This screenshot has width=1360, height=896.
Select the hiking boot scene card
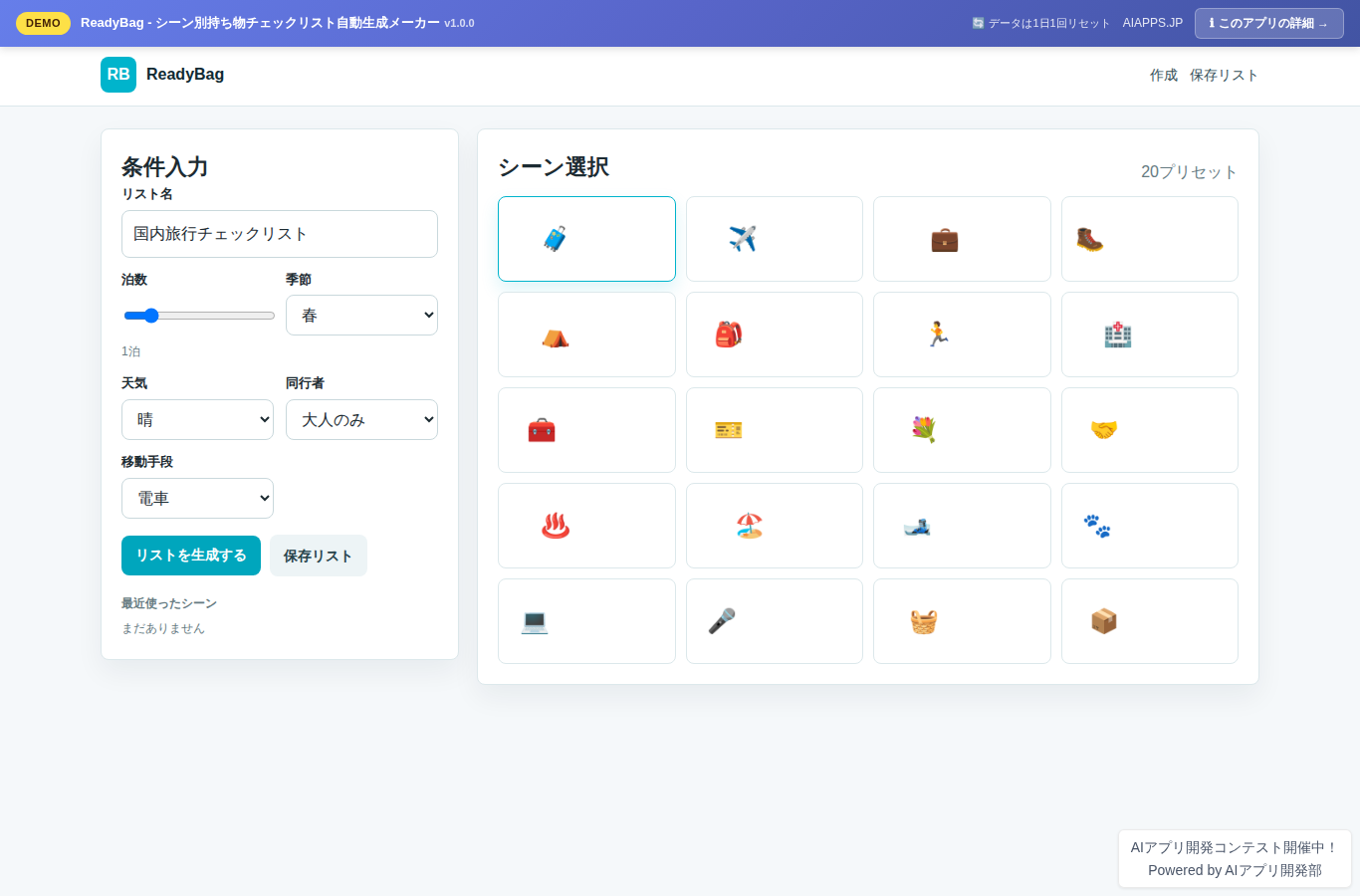(1150, 239)
